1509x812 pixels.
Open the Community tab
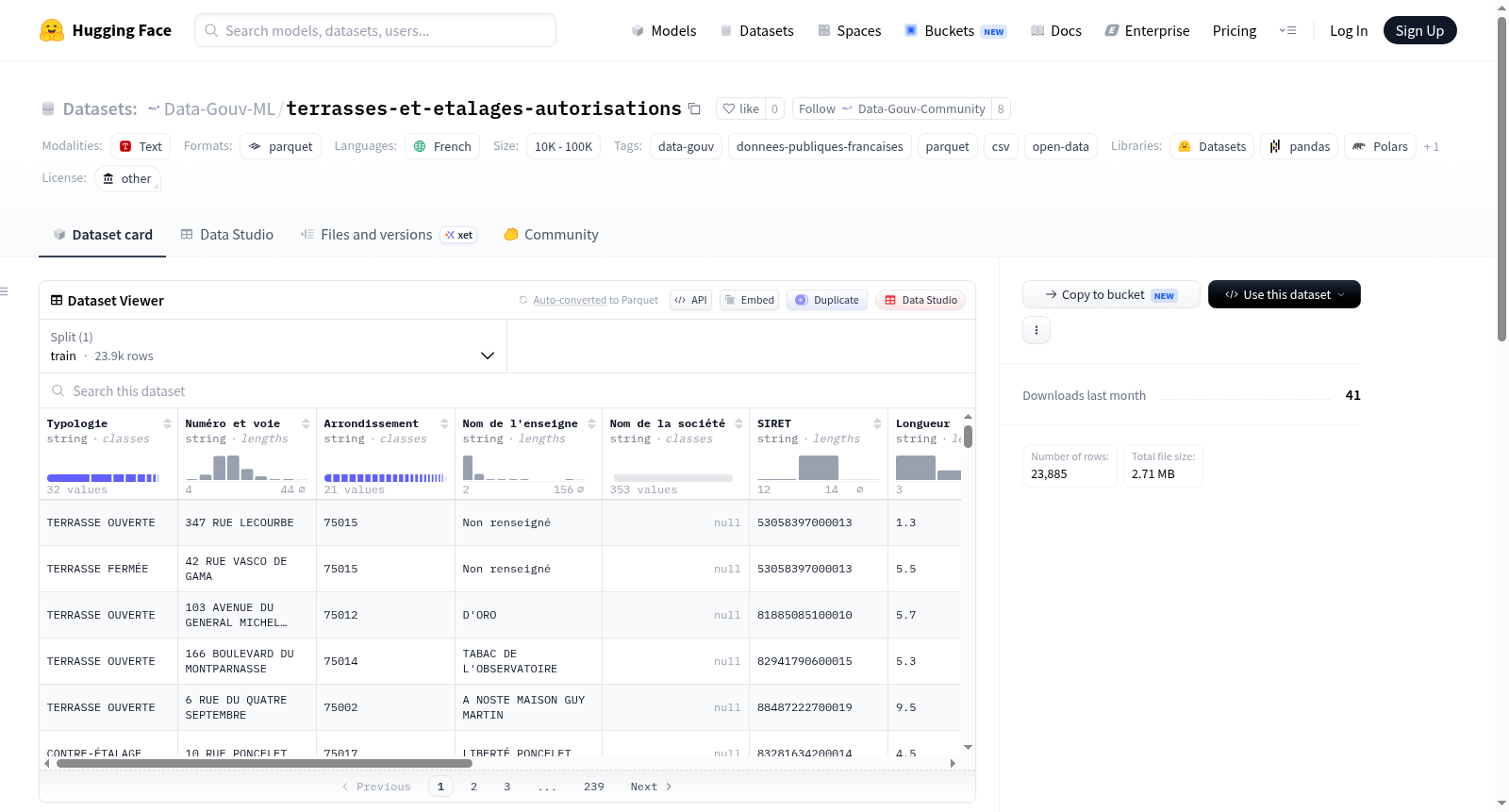(x=551, y=234)
